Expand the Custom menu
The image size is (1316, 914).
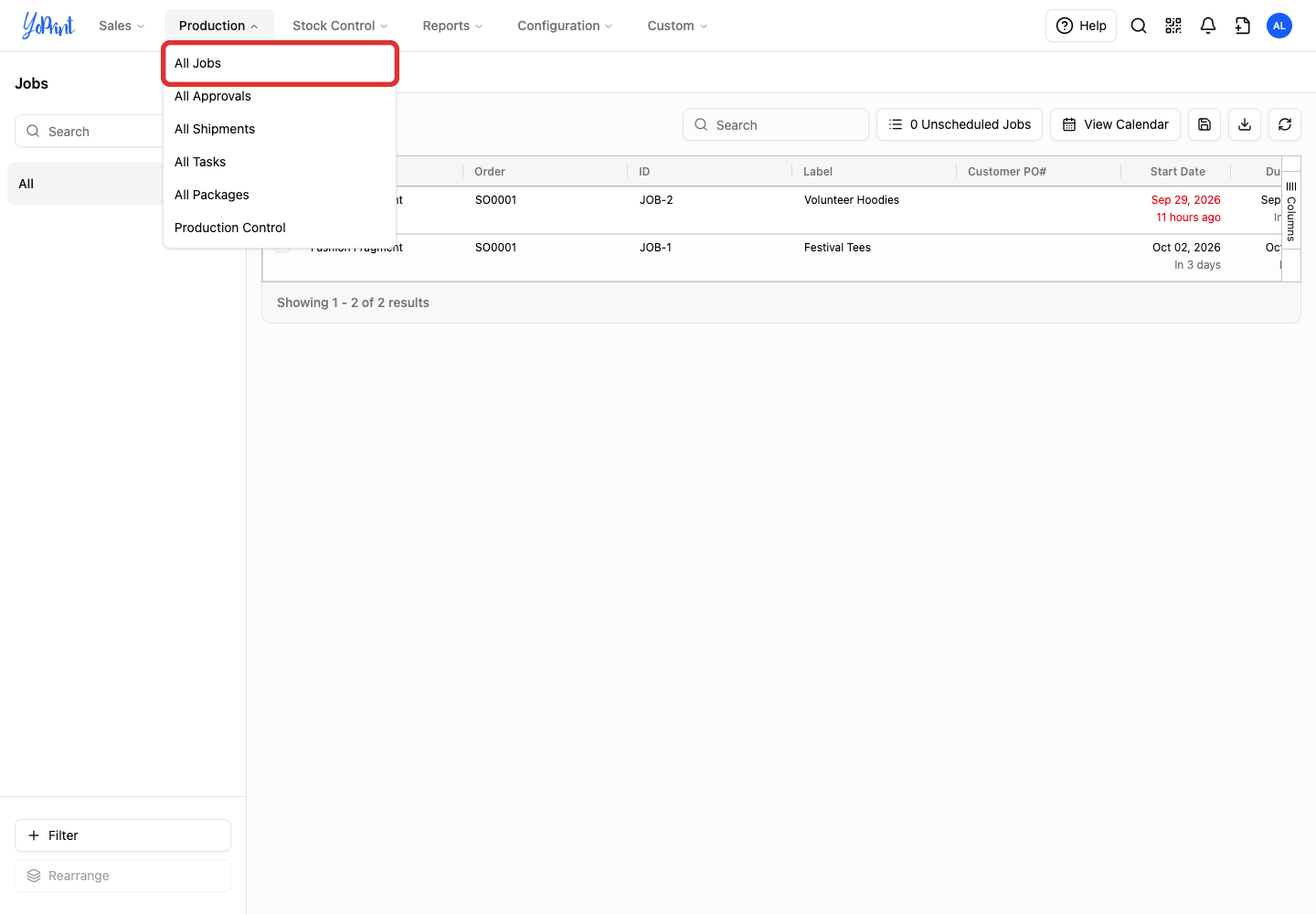coord(677,26)
